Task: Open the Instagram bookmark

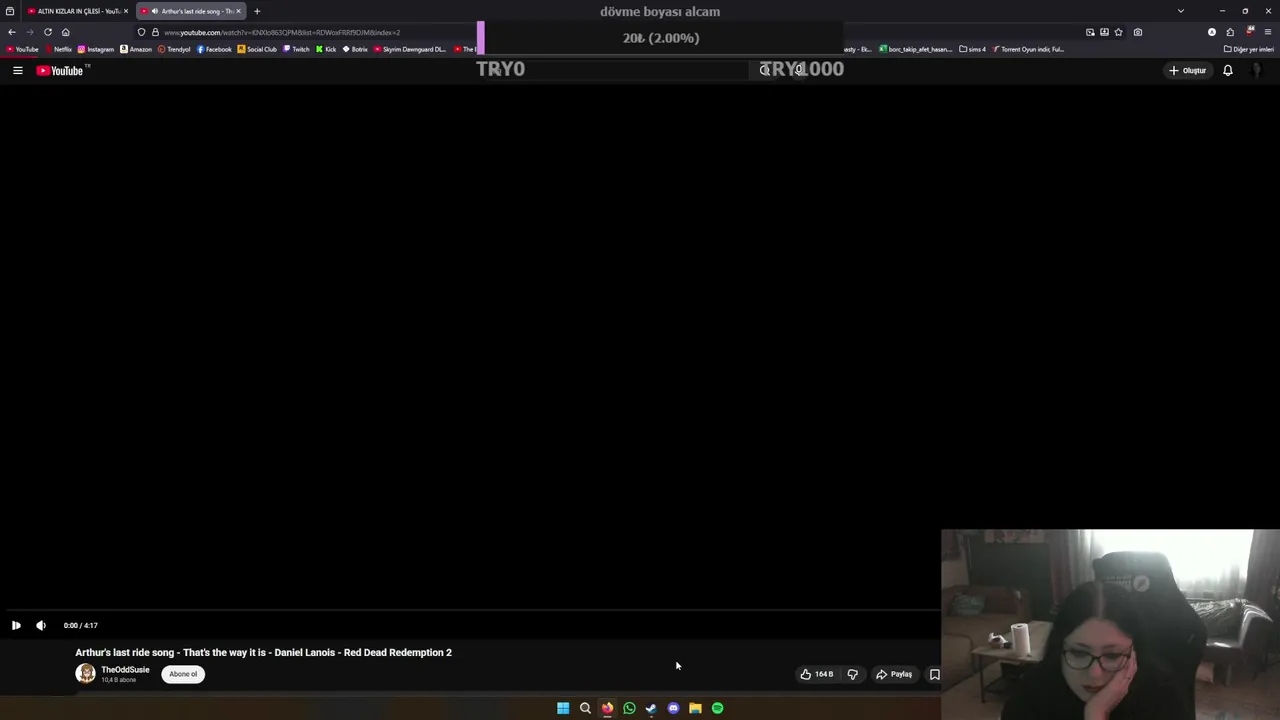Action: [x=96, y=49]
